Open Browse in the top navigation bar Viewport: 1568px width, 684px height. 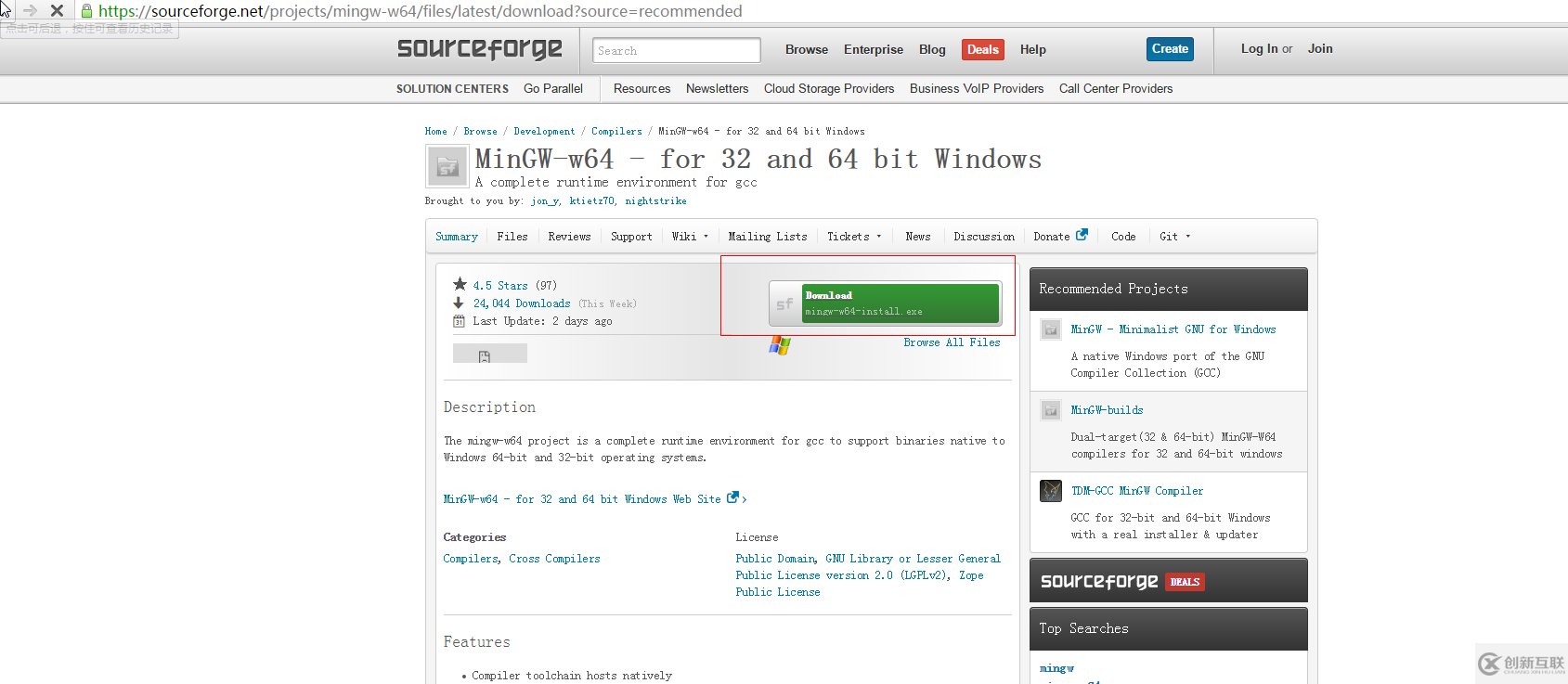click(x=807, y=50)
